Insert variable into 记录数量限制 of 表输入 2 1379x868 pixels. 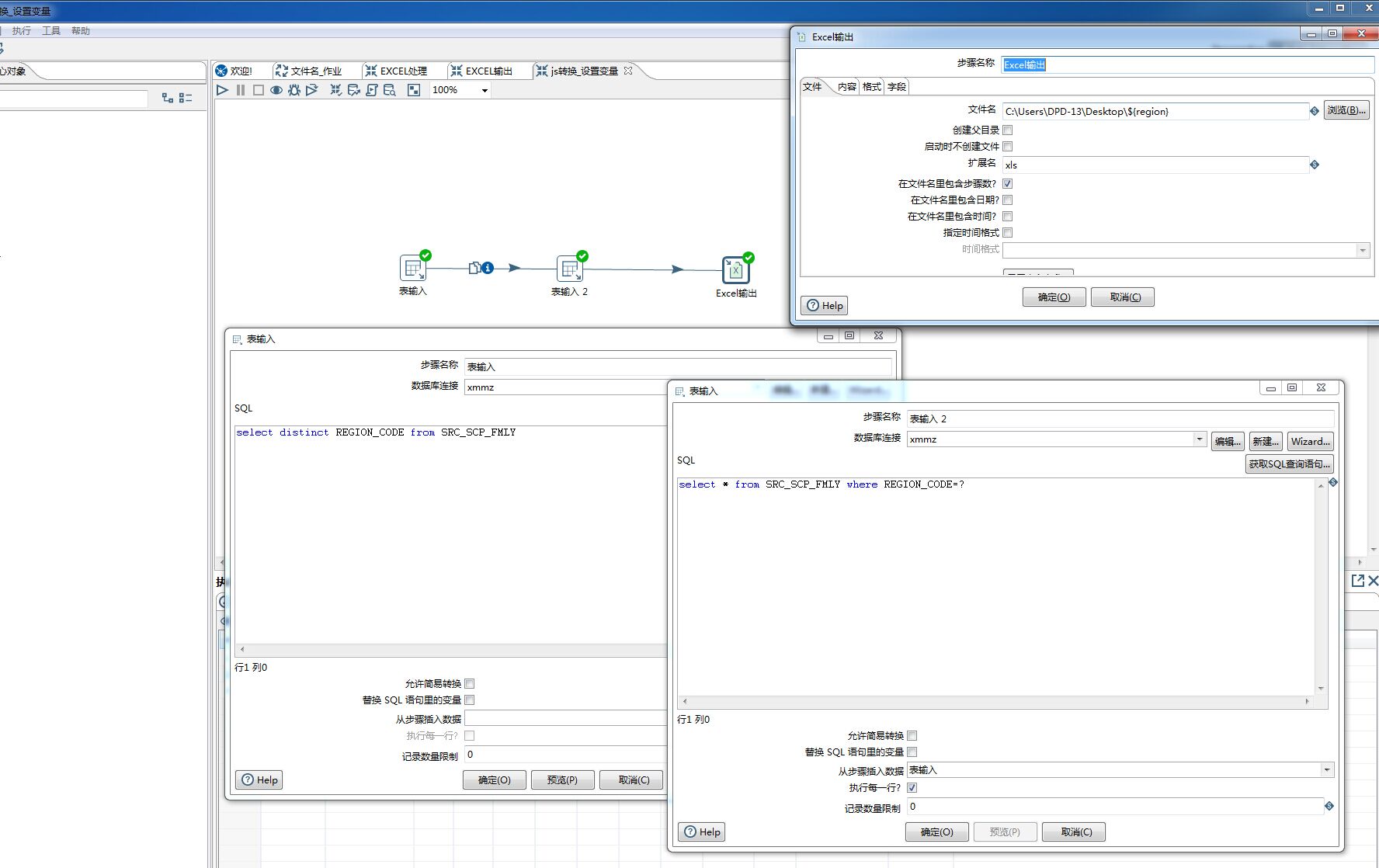(x=1329, y=806)
